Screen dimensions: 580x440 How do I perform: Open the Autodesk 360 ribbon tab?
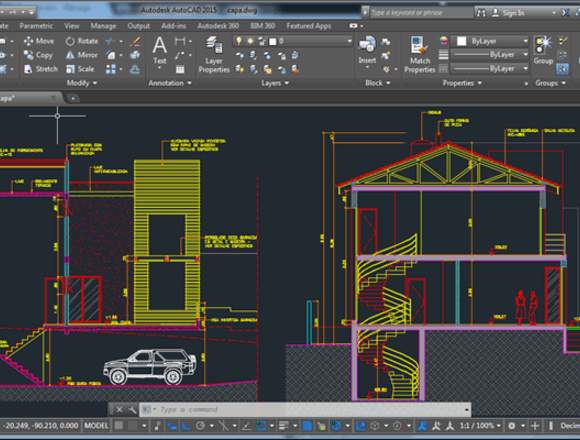[x=218, y=26]
